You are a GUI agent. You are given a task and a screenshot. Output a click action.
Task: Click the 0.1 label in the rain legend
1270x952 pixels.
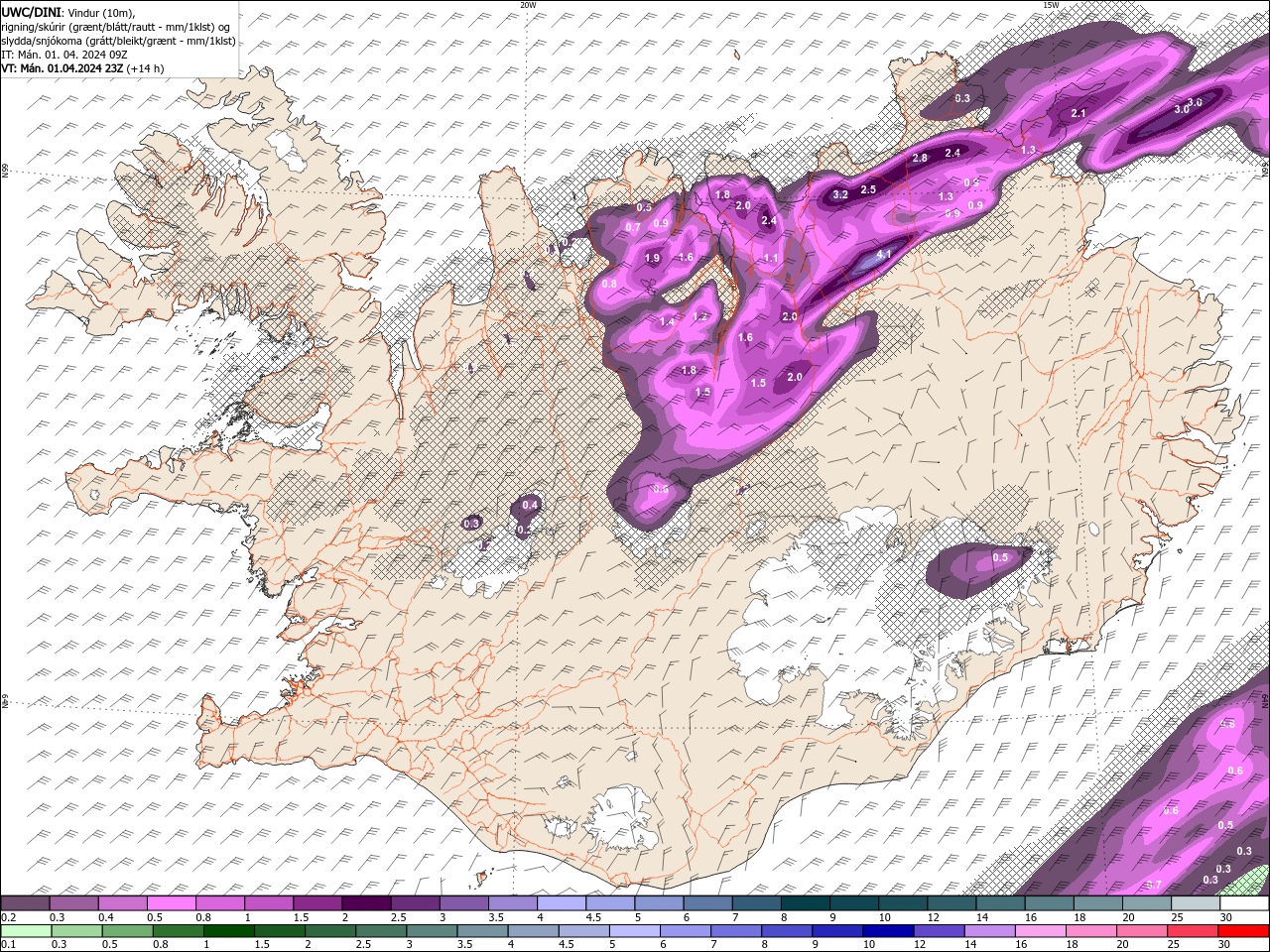(8, 945)
